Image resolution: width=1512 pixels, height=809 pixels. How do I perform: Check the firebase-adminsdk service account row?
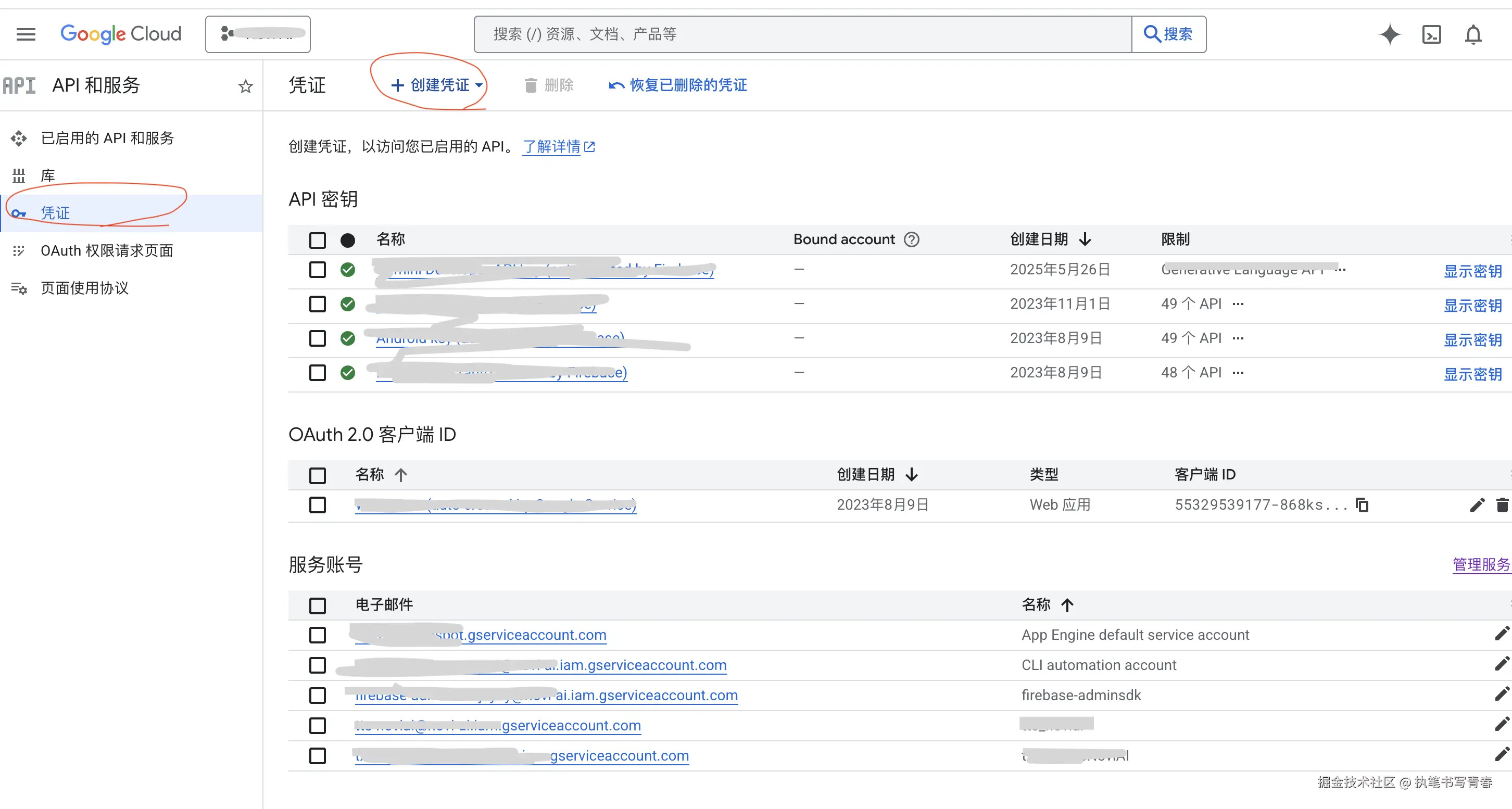click(317, 695)
